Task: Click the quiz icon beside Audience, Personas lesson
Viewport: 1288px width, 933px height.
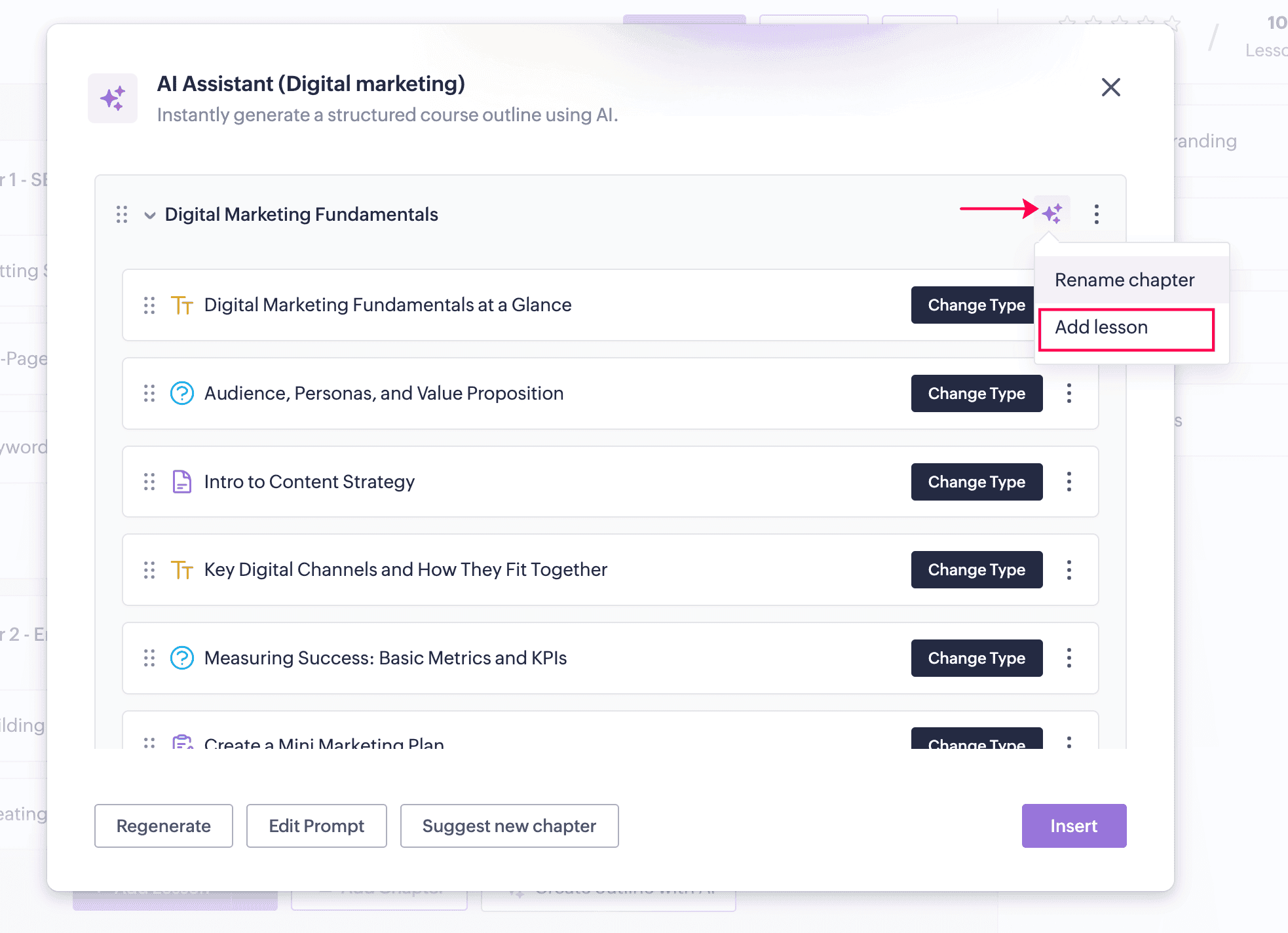Action: point(181,393)
